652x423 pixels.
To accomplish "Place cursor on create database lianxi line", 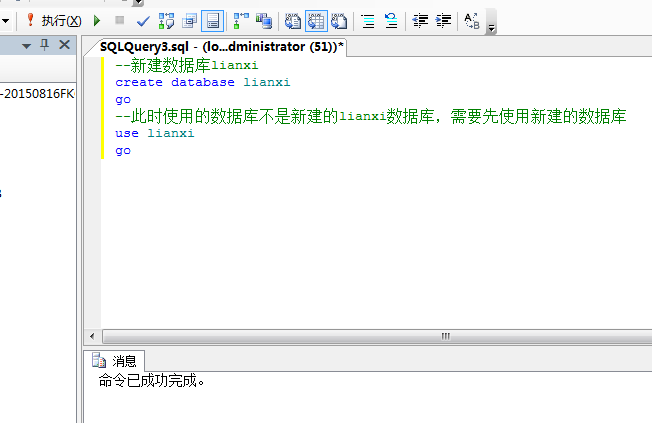I will tap(203, 82).
